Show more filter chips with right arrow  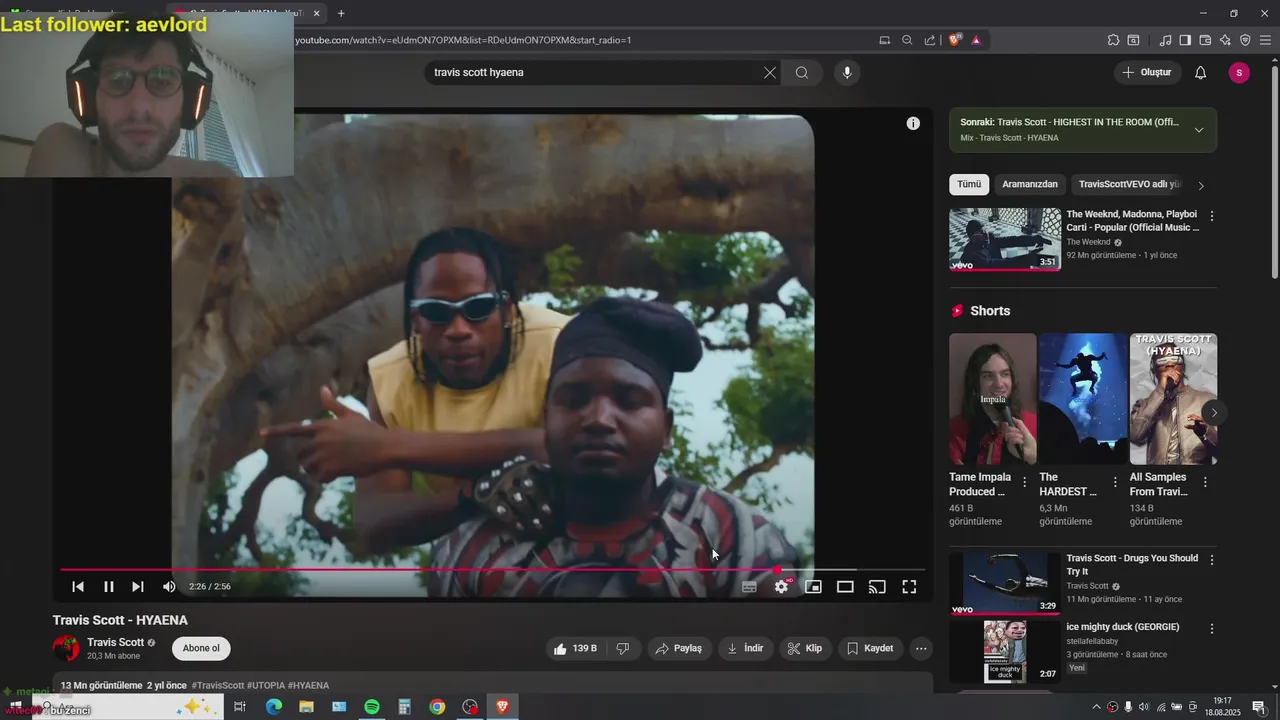[x=1201, y=185]
